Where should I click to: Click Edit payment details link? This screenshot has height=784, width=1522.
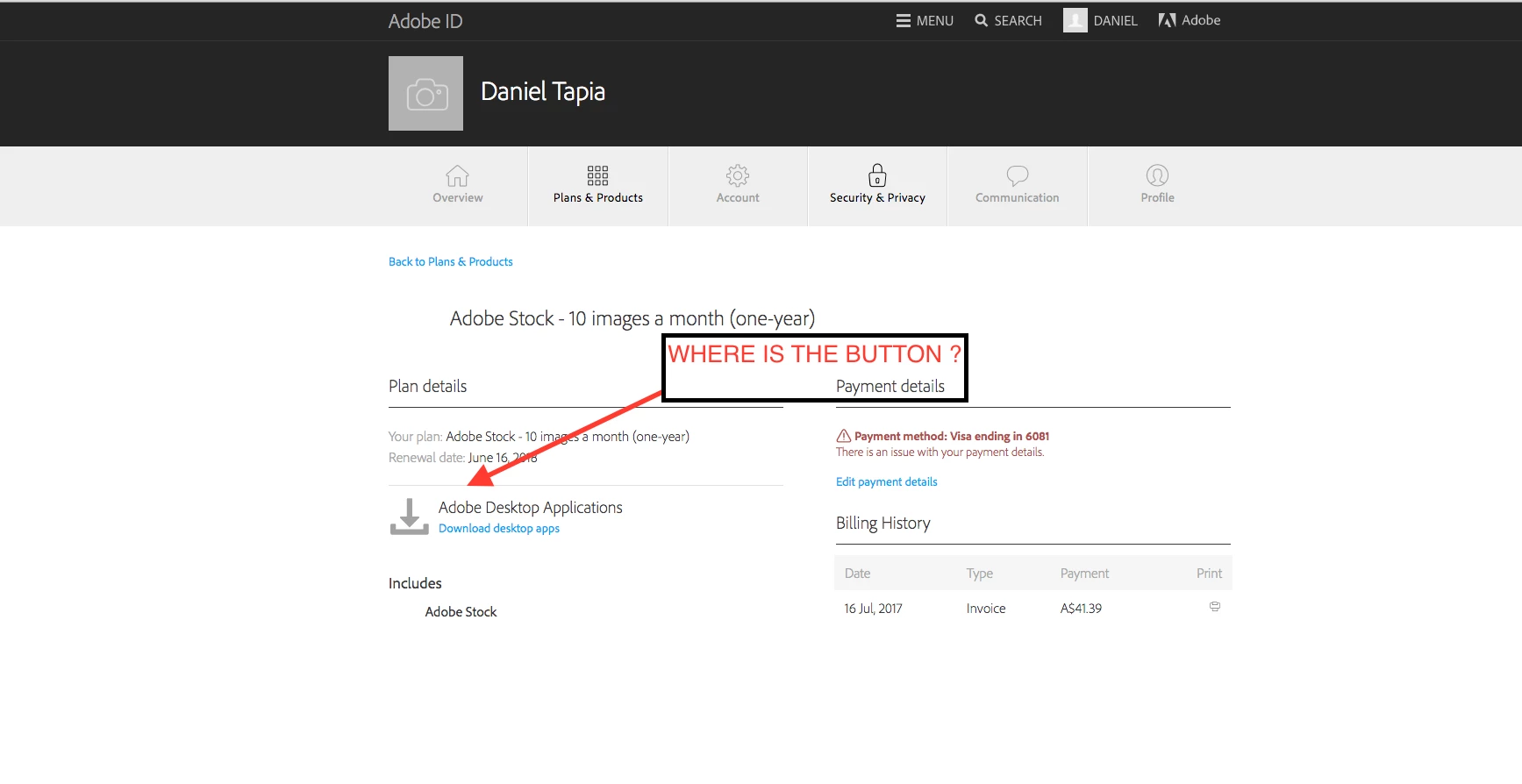tap(886, 481)
